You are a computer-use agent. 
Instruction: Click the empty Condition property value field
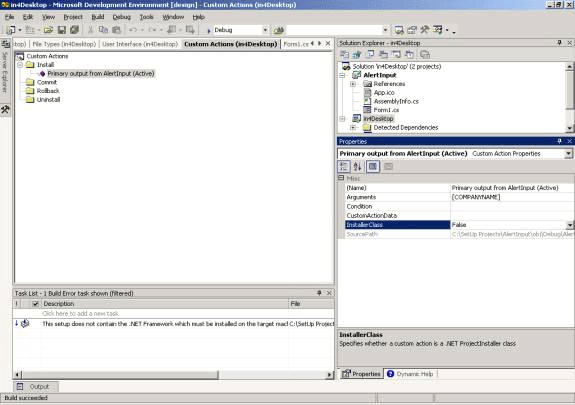click(512, 207)
